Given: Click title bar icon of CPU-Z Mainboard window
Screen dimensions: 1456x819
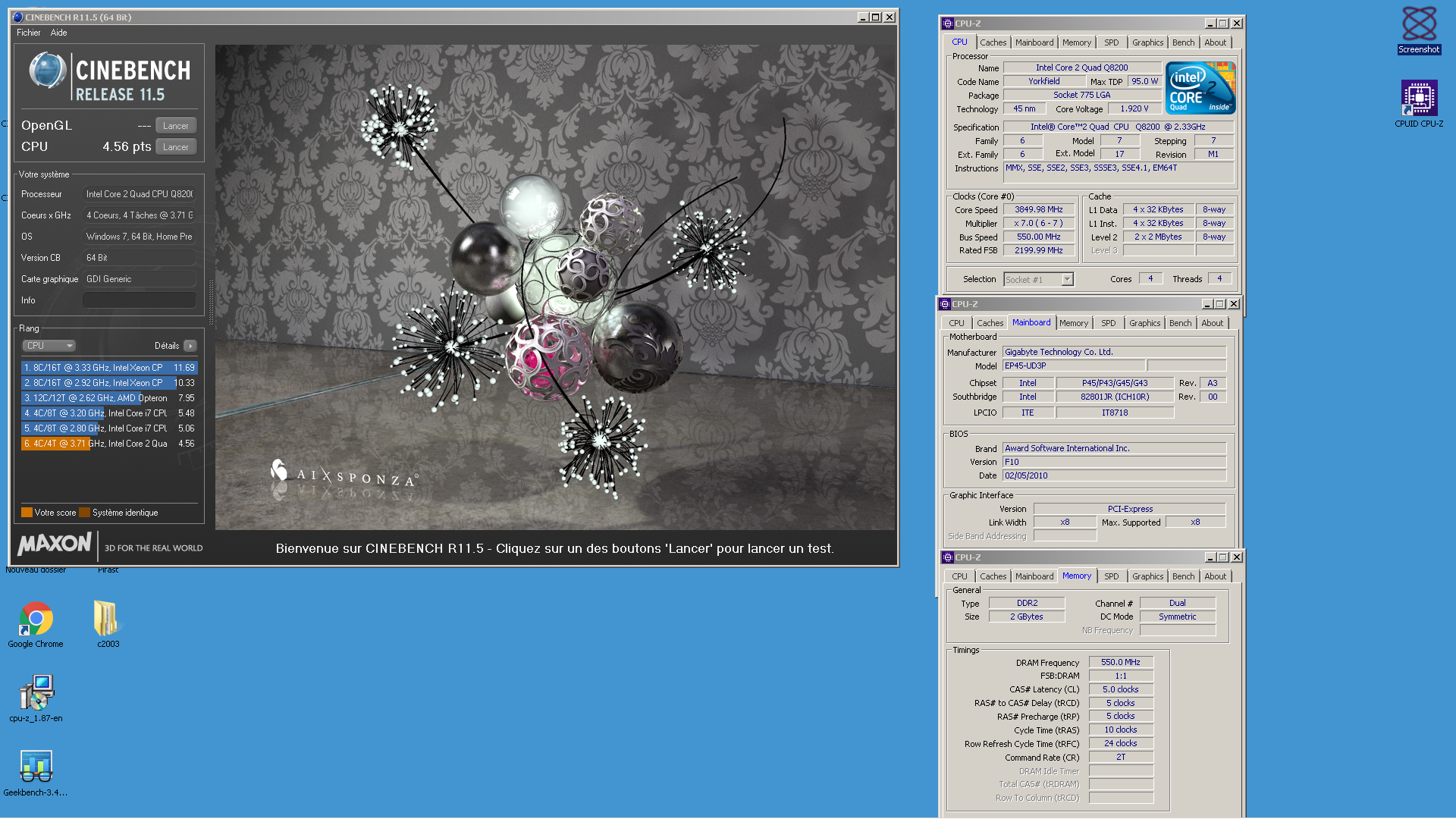Looking at the screenshot, I should tap(945, 304).
